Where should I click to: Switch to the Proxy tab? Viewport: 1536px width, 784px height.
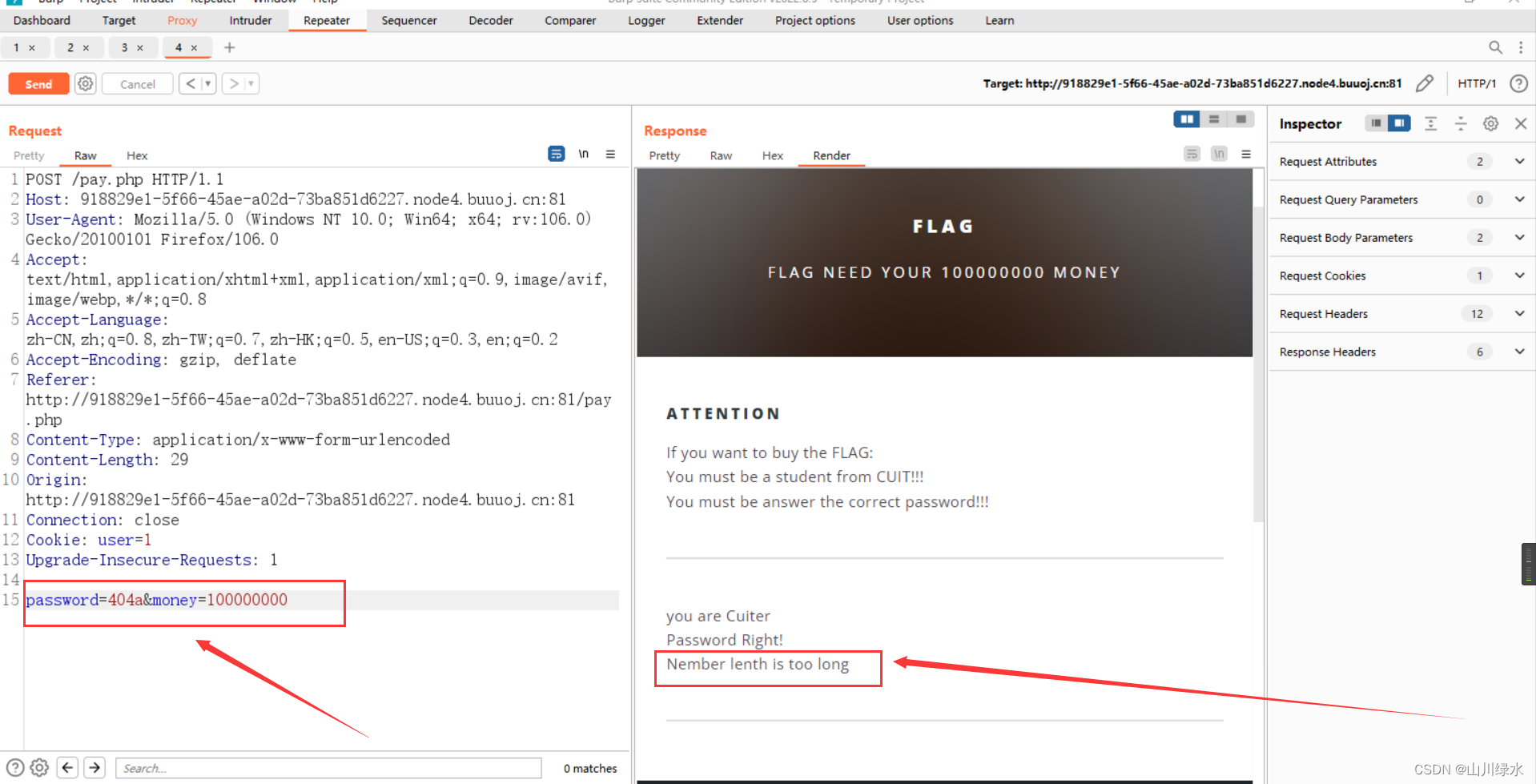182,20
